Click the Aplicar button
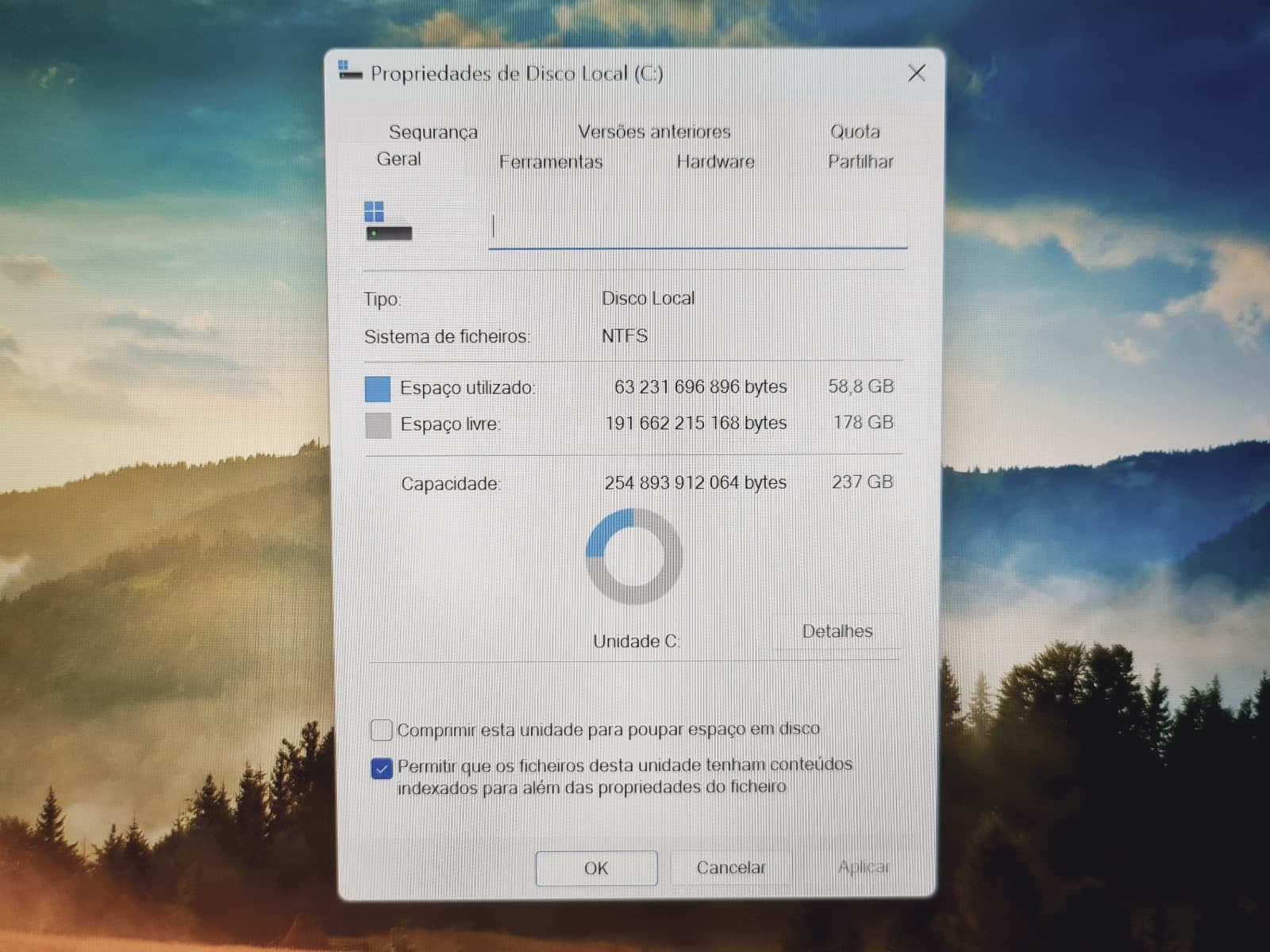The image size is (1270, 952). pos(864,867)
